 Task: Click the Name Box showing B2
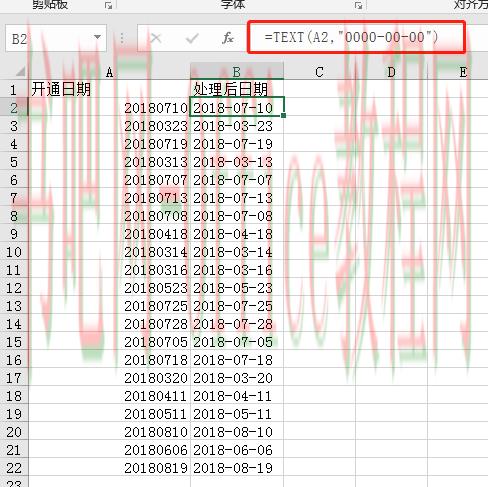tap(56, 38)
